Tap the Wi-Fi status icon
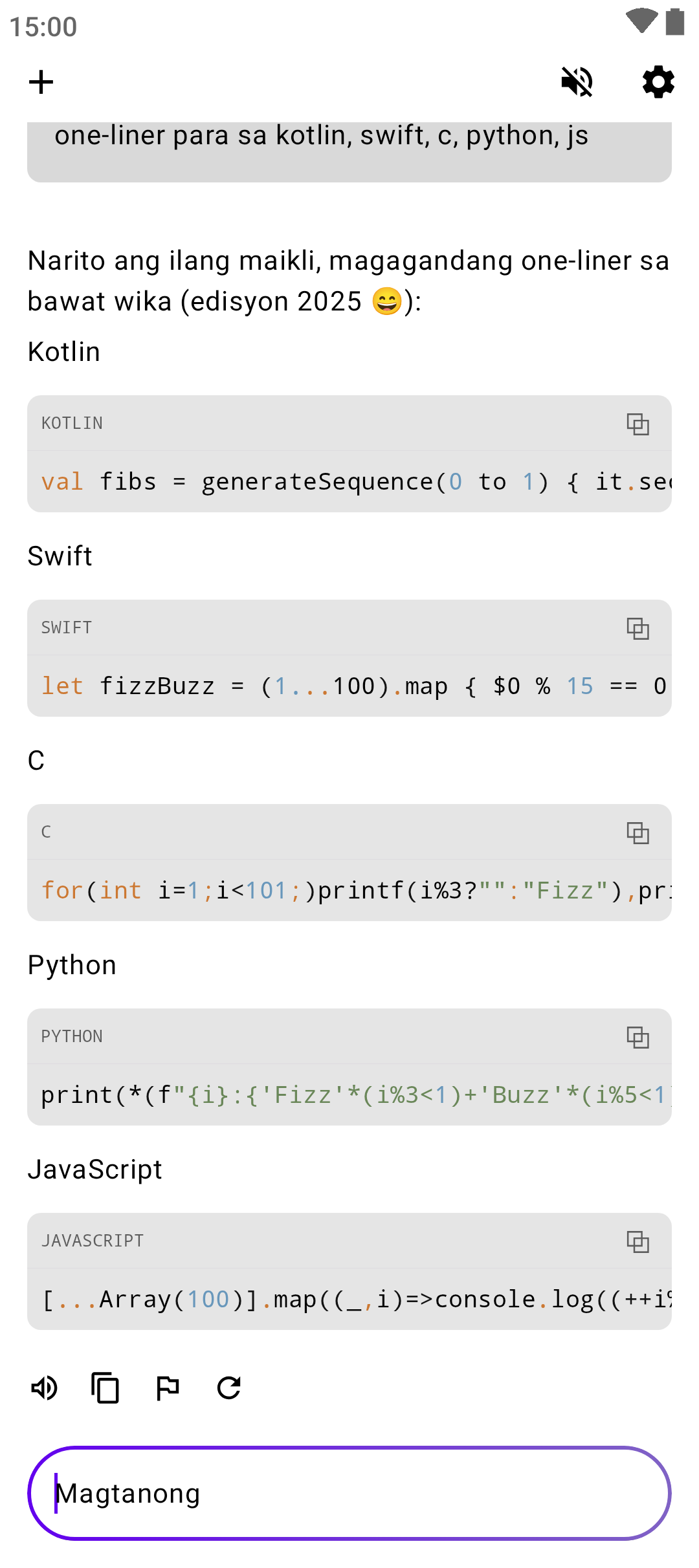 click(x=641, y=21)
